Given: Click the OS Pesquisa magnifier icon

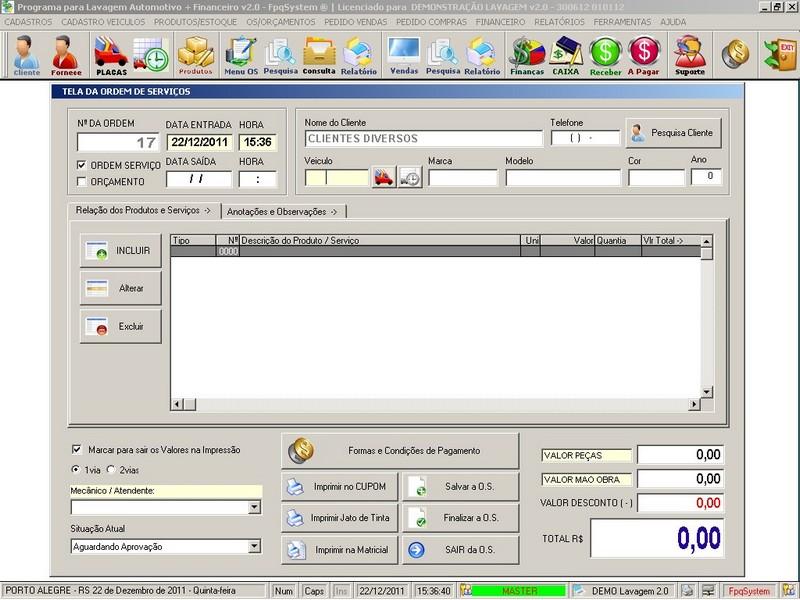Looking at the screenshot, I should click(x=280, y=55).
